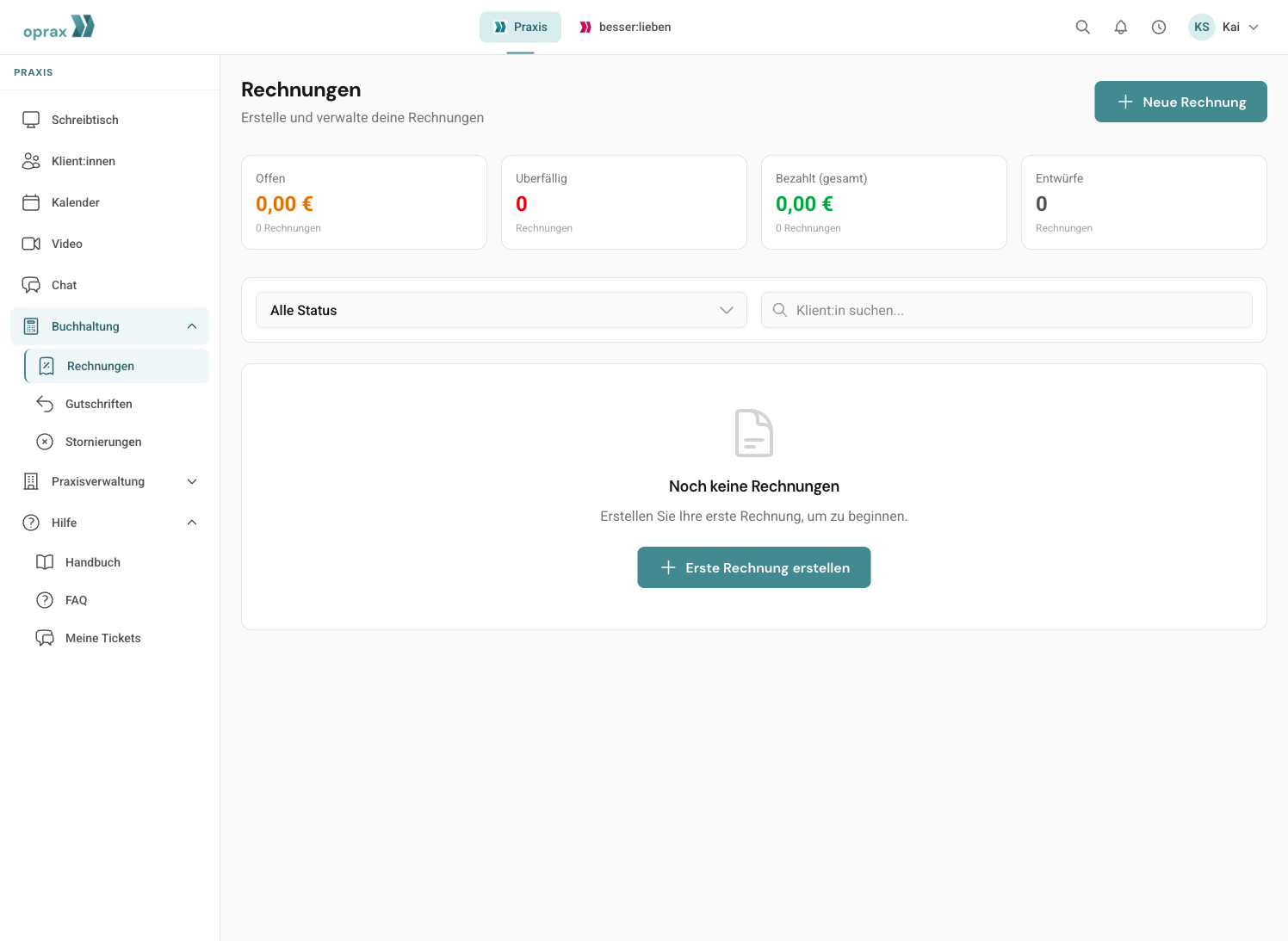Open the Alle Status dropdown
The image size is (1288, 941).
pos(501,310)
